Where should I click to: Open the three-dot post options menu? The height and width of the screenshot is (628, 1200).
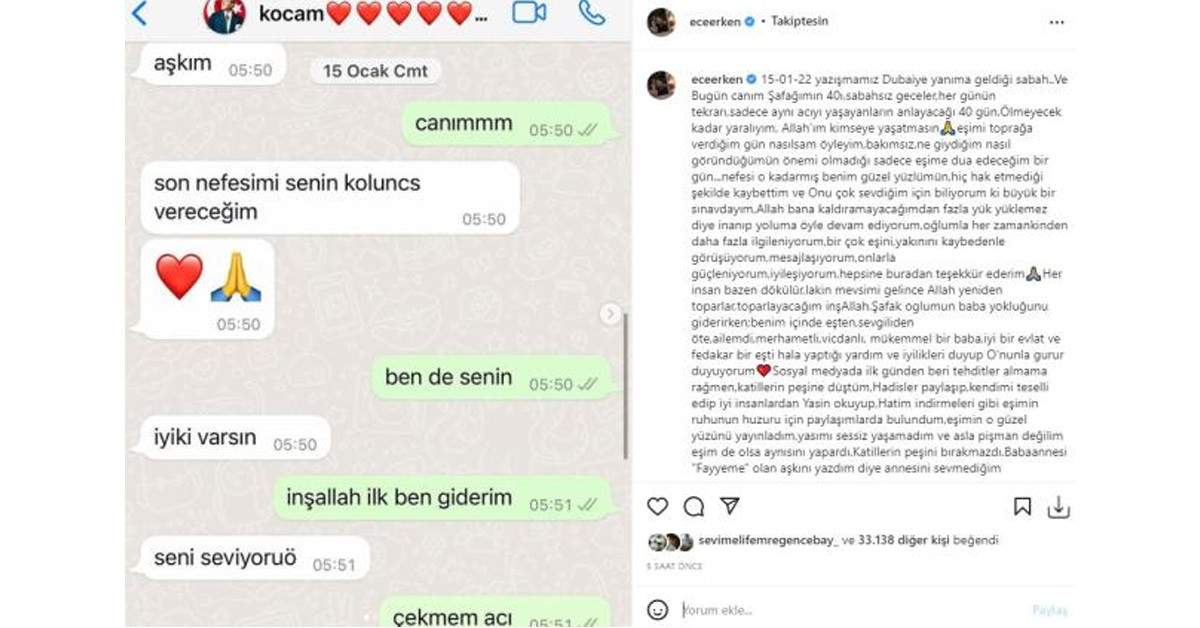click(1057, 21)
